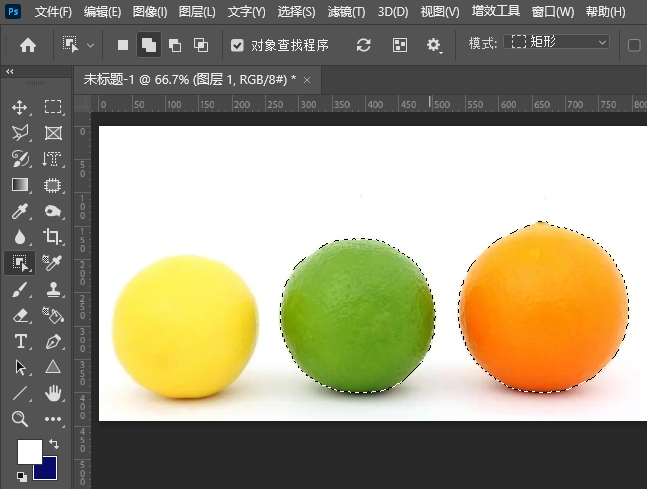Open the 视图(V) menu

tap(440, 12)
